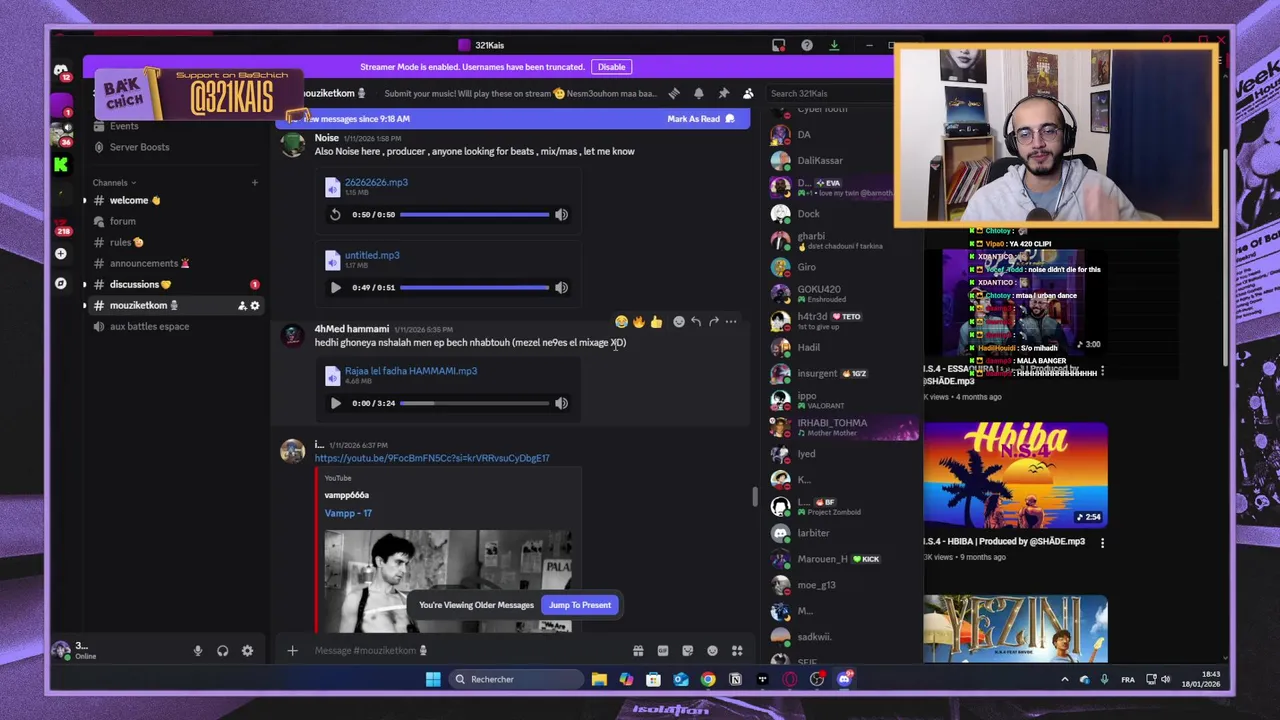
Task: Focus the Search 321Kais field
Action: (828, 93)
